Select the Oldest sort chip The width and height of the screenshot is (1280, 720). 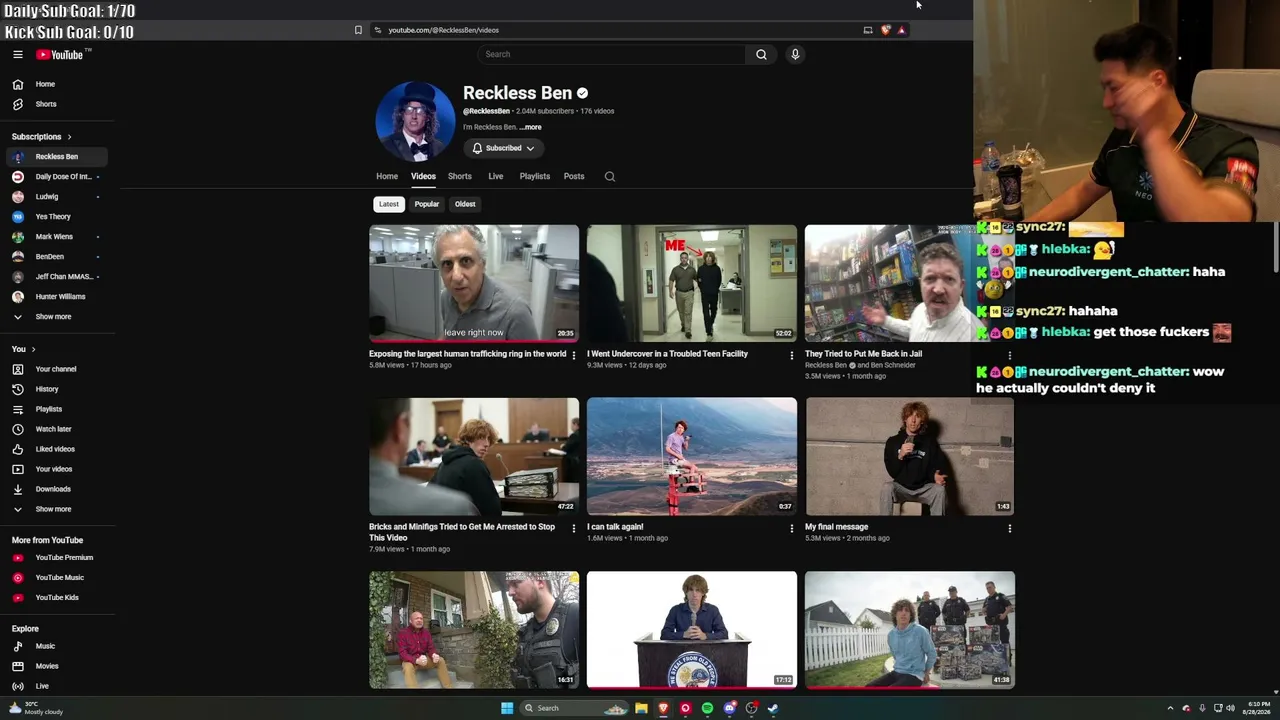465,204
